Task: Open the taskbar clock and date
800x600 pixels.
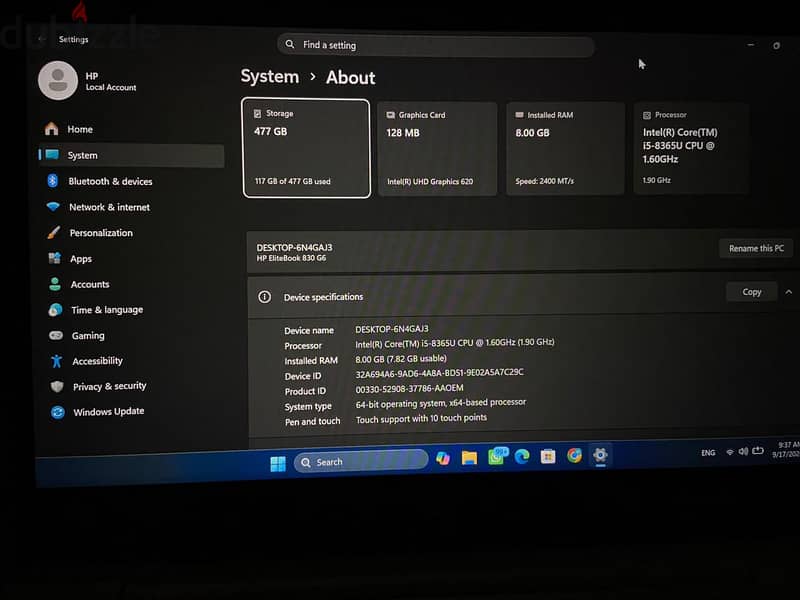Action: coord(788,449)
